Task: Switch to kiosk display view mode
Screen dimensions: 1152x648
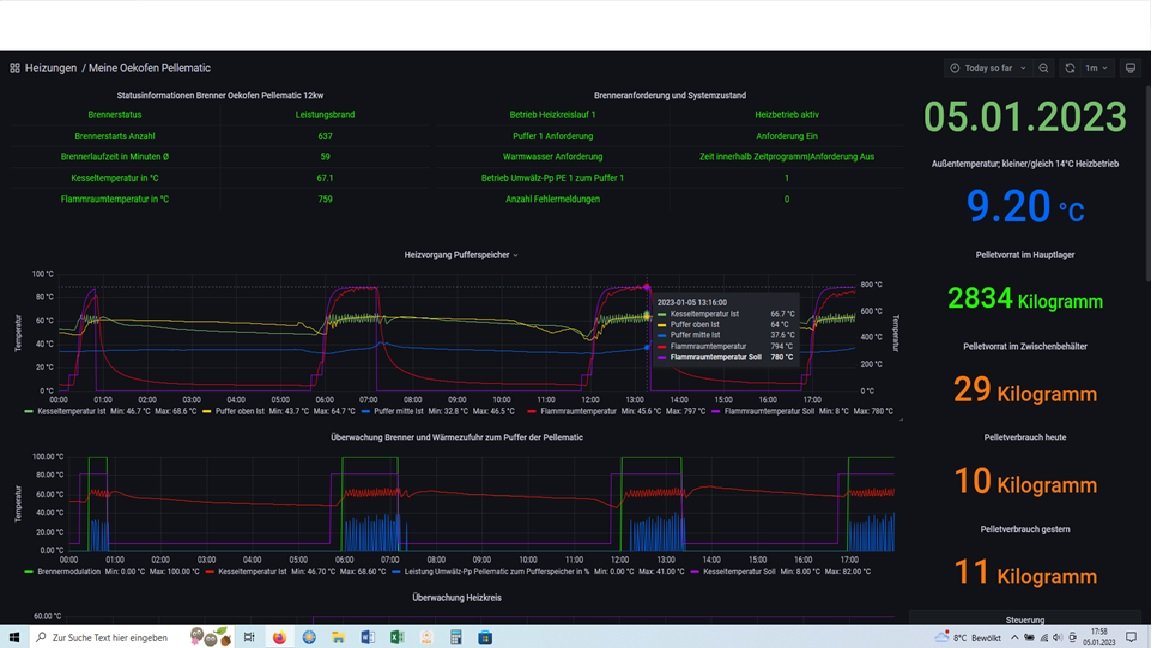Action: (x=1130, y=68)
